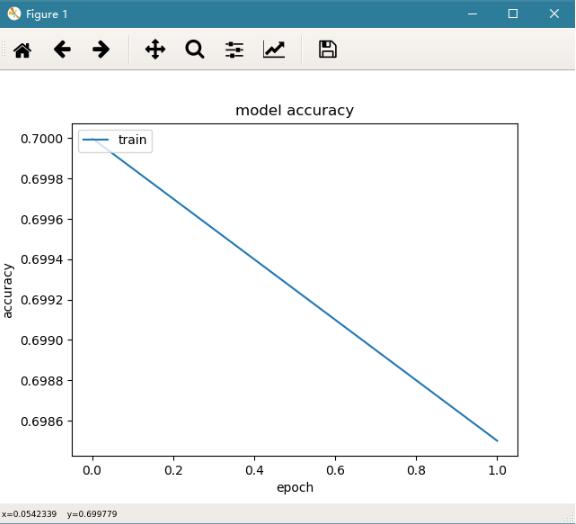This screenshot has height=524, width=576.
Task: Click the y-axis tick label 0.6996
Action: click(42, 220)
